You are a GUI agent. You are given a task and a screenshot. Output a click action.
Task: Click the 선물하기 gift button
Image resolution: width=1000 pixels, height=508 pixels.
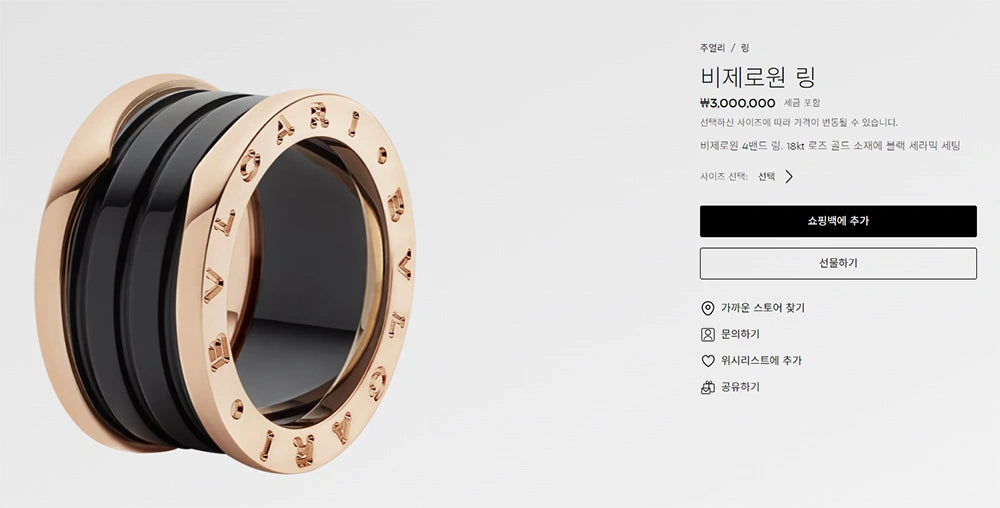[x=838, y=263]
